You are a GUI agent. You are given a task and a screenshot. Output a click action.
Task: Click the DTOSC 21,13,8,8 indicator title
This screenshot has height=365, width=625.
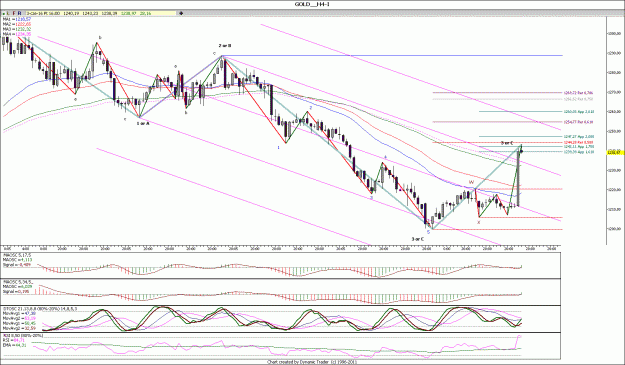pyautogui.click(x=40, y=308)
